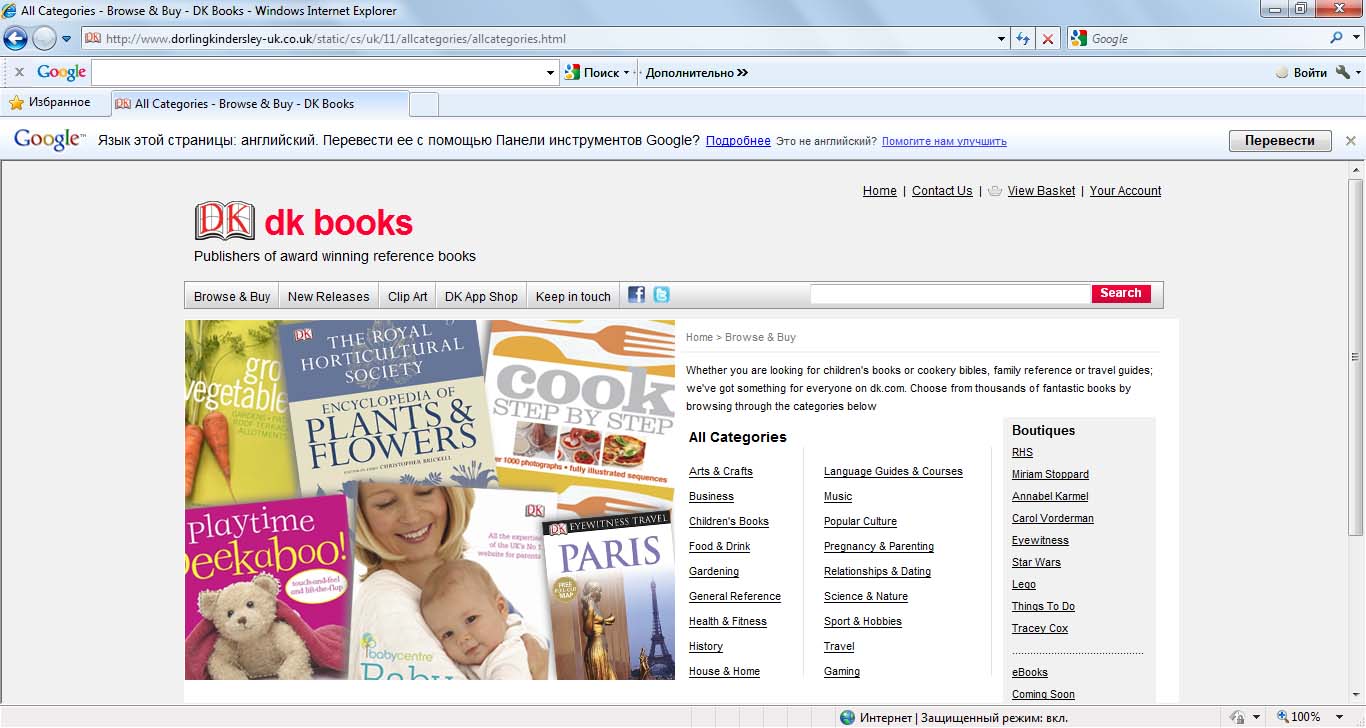Expand the zoom level dropdown arrow

click(1337, 717)
